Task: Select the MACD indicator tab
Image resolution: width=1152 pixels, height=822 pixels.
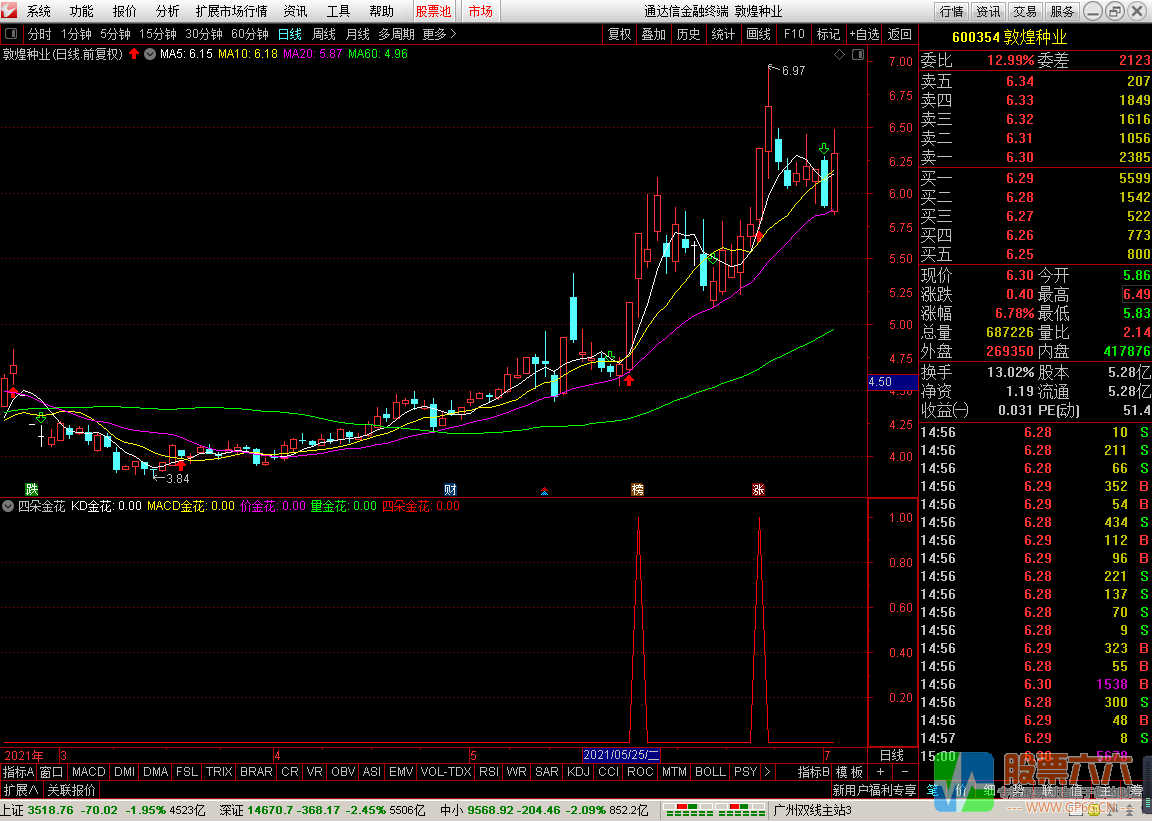Action: click(x=88, y=771)
